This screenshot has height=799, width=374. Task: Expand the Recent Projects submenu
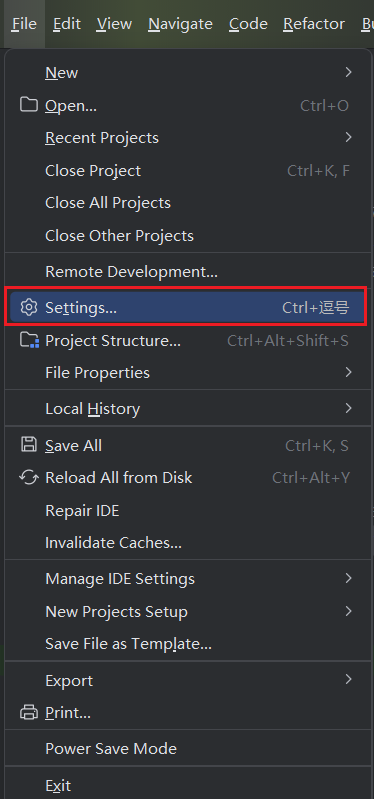click(188, 138)
